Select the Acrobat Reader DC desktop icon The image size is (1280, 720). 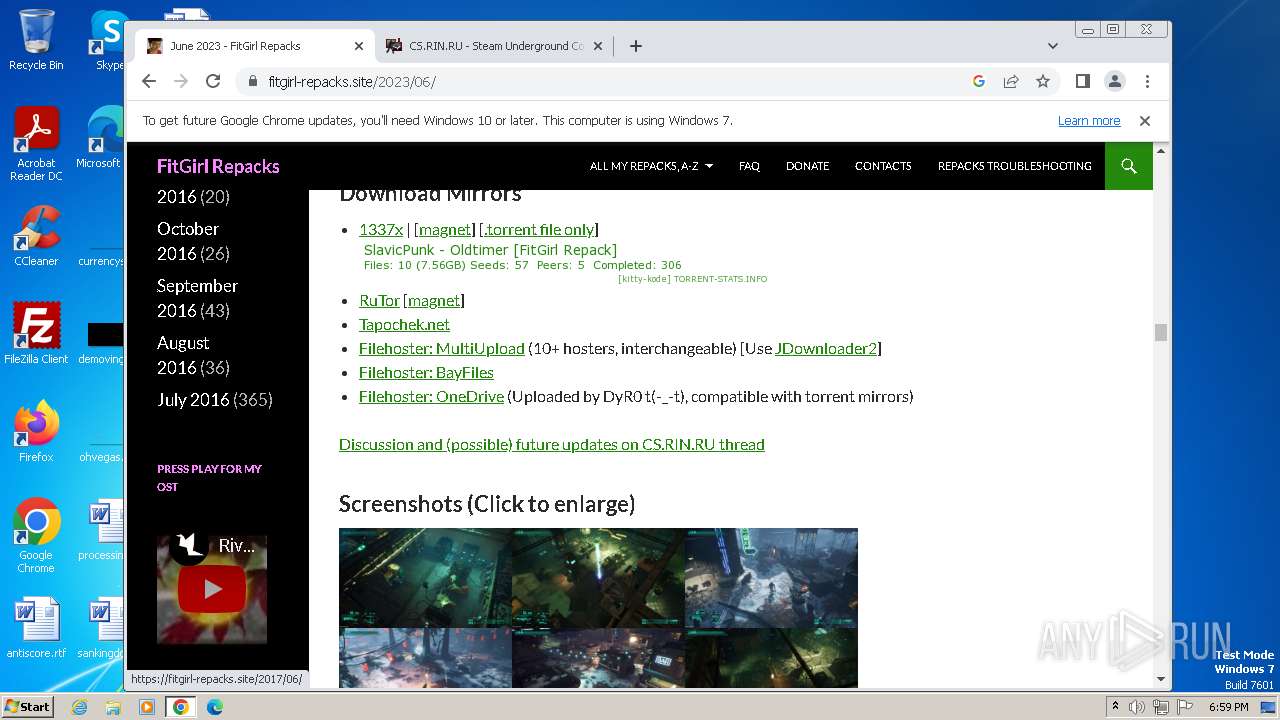[x=36, y=144]
